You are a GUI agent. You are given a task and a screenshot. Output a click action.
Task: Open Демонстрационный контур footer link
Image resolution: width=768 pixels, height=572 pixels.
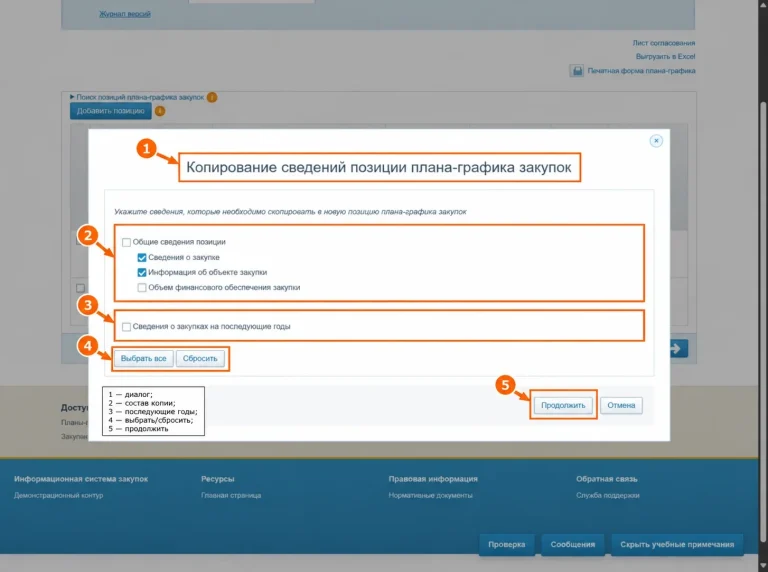point(58,496)
